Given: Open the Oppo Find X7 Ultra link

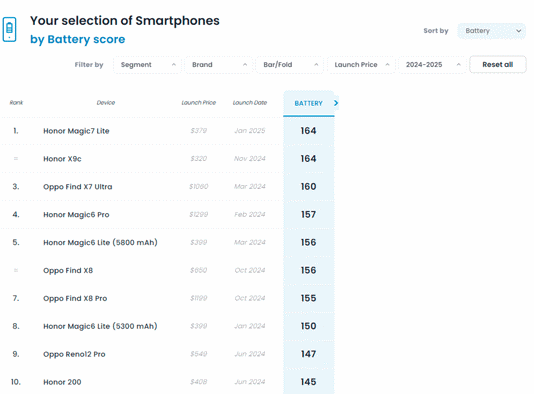Looking at the screenshot, I should tap(78, 187).
